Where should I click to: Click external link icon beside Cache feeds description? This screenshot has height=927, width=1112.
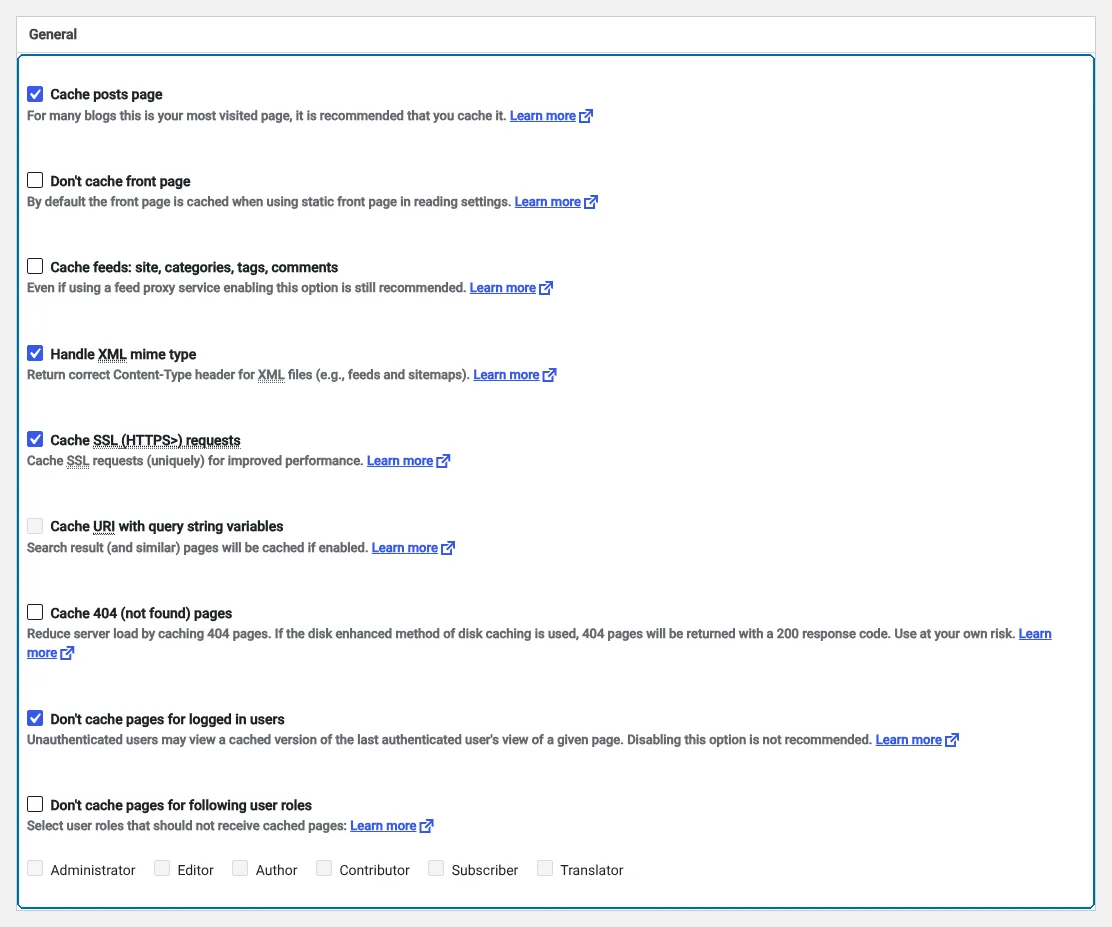546,288
